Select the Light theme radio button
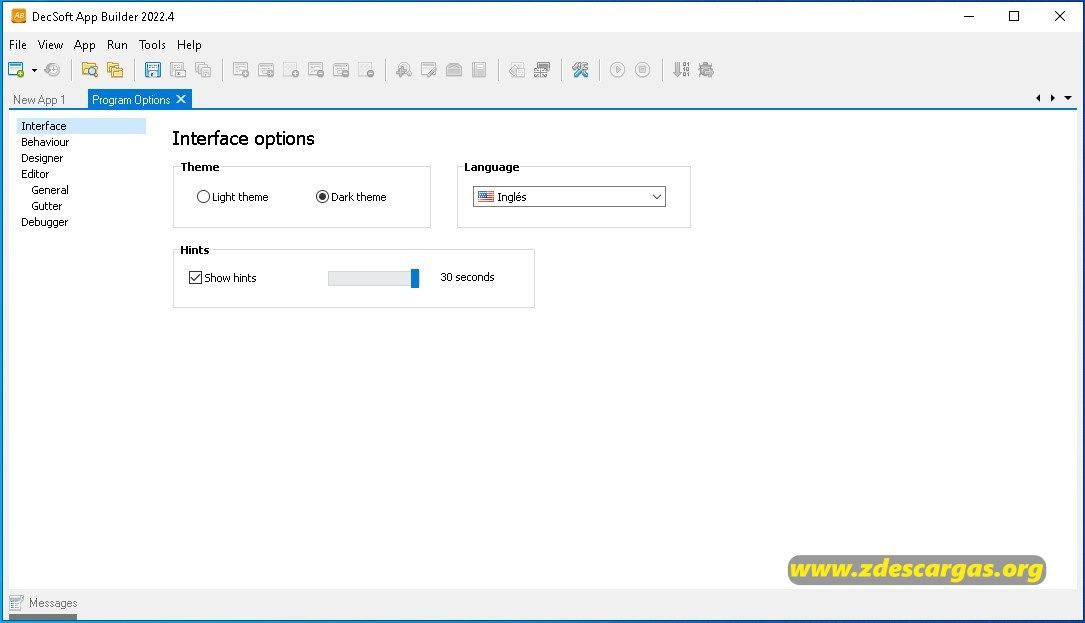This screenshot has height=623, width=1085. (x=203, y=197)
